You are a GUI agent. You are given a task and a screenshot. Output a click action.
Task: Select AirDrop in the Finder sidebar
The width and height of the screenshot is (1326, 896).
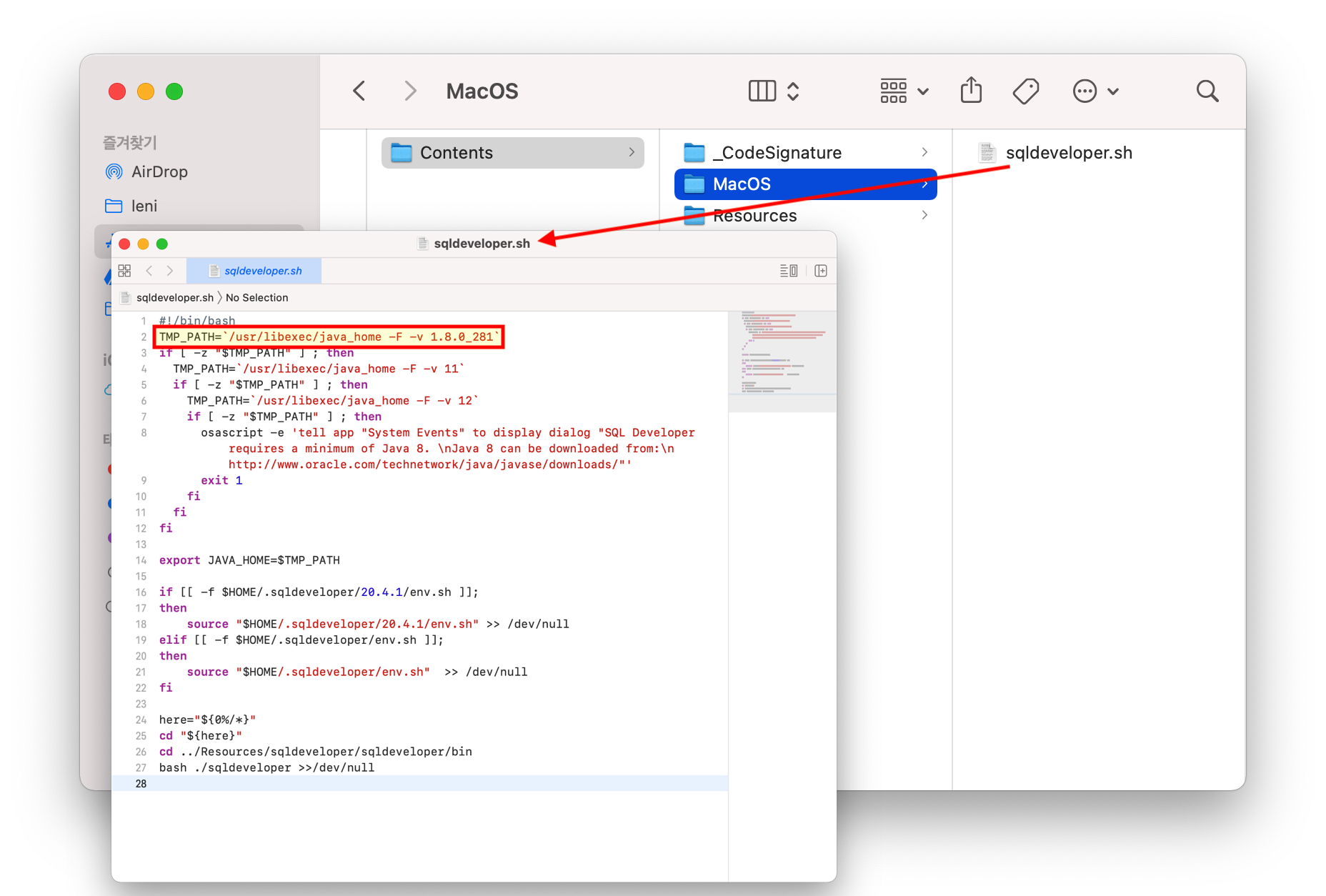point(159,171)
